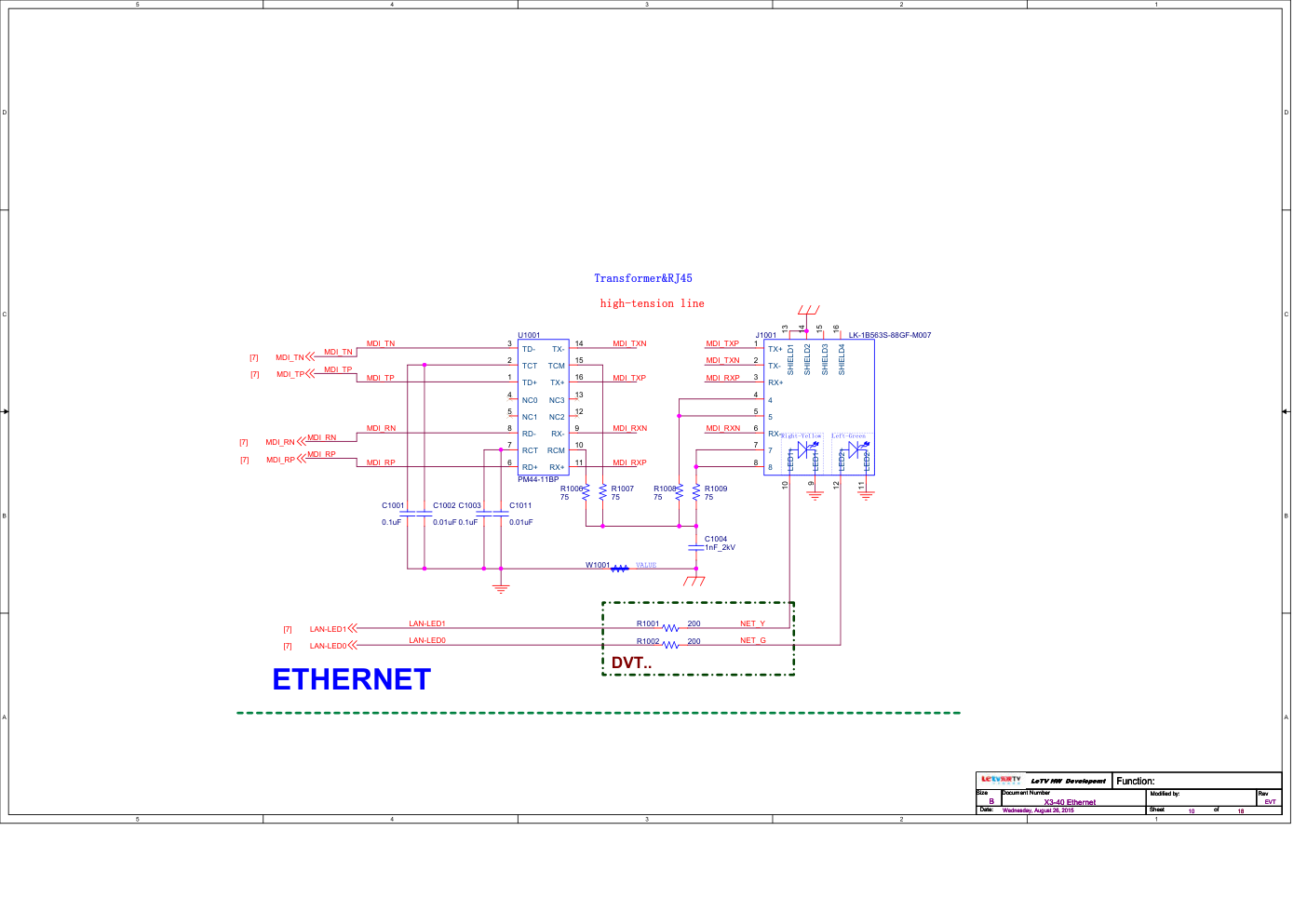The height and width of the screenshot is (924, 1307).
Task: Select the chassis ground symbol above J1001
Action: click(808, 310)
